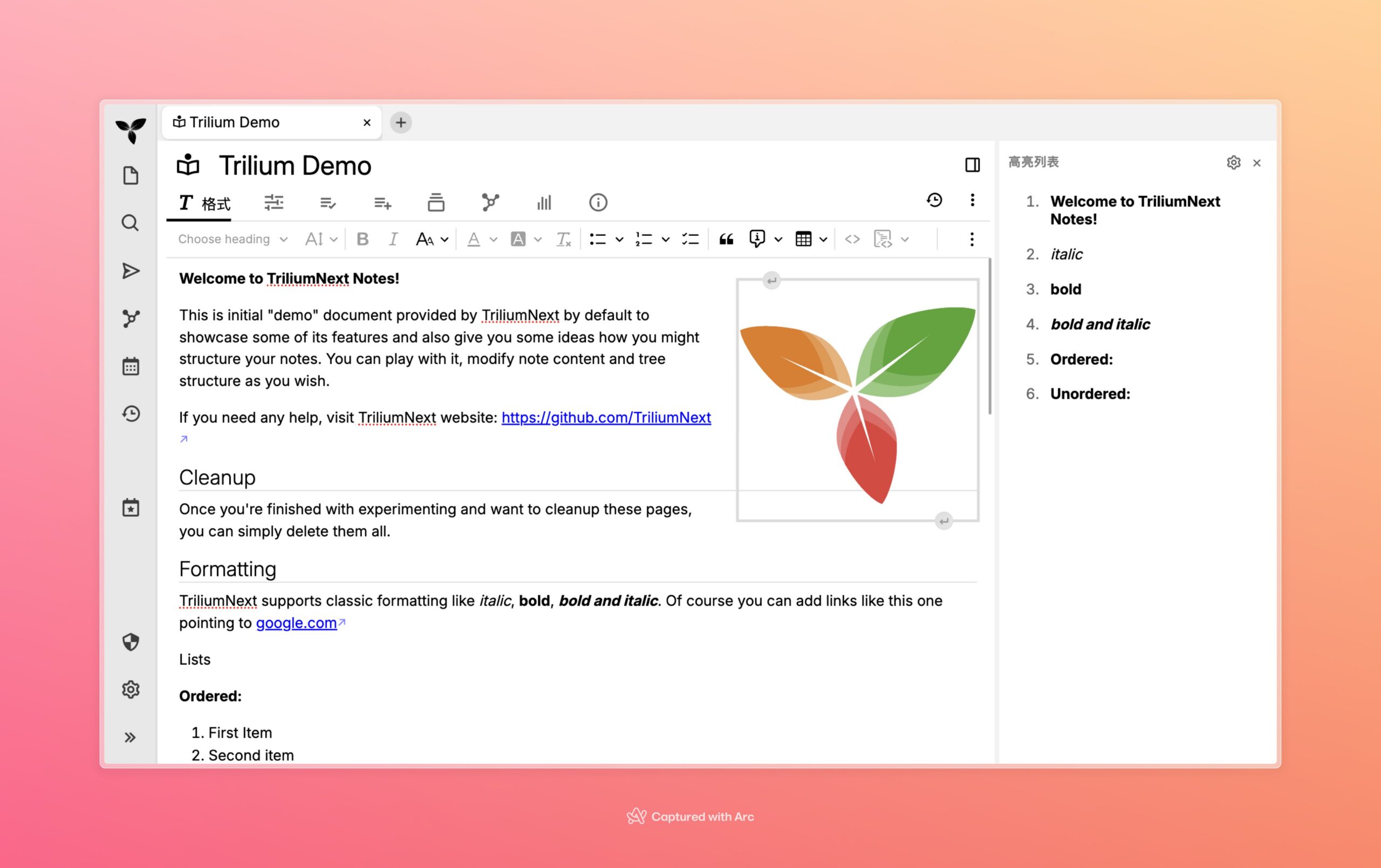Open the google.com link

click(x=297, y=623)
